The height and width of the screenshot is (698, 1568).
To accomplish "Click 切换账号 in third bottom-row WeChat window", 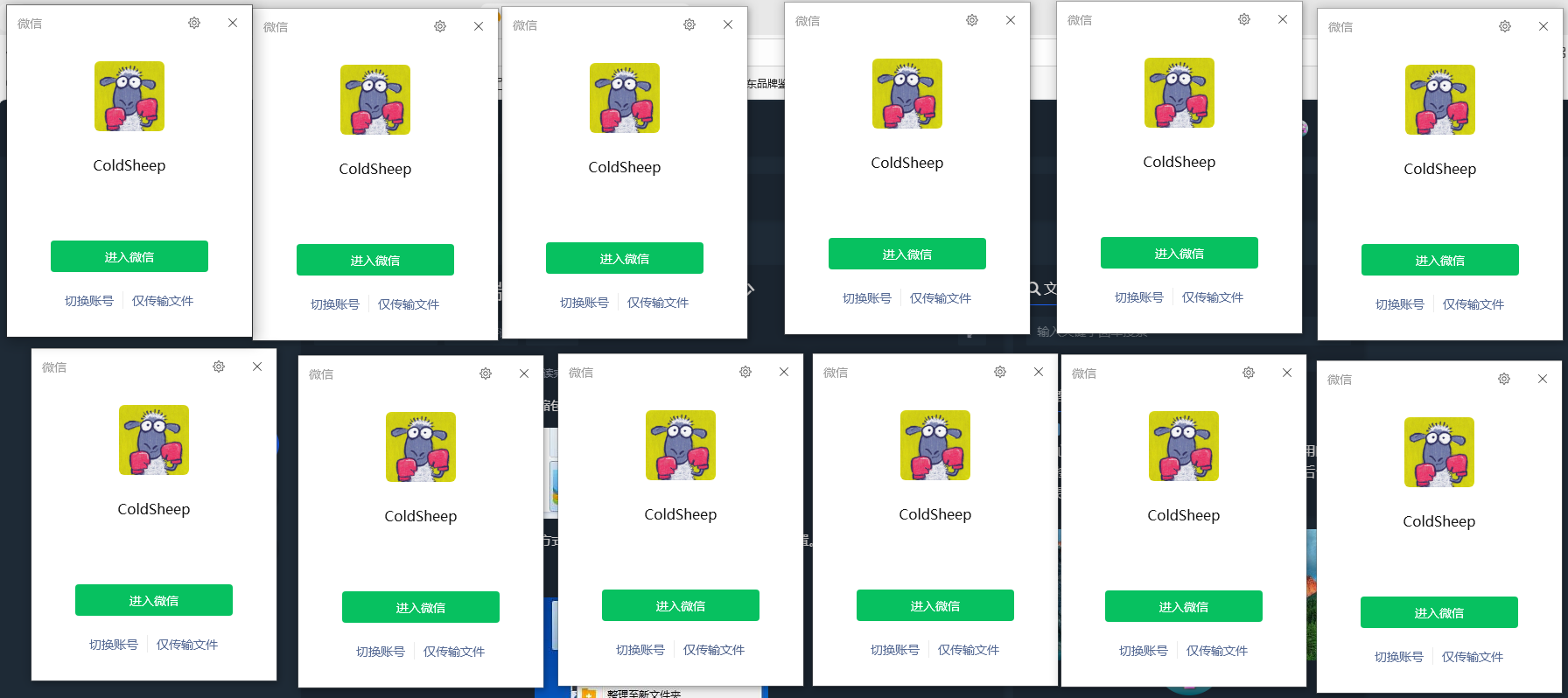I will (640, 650).
